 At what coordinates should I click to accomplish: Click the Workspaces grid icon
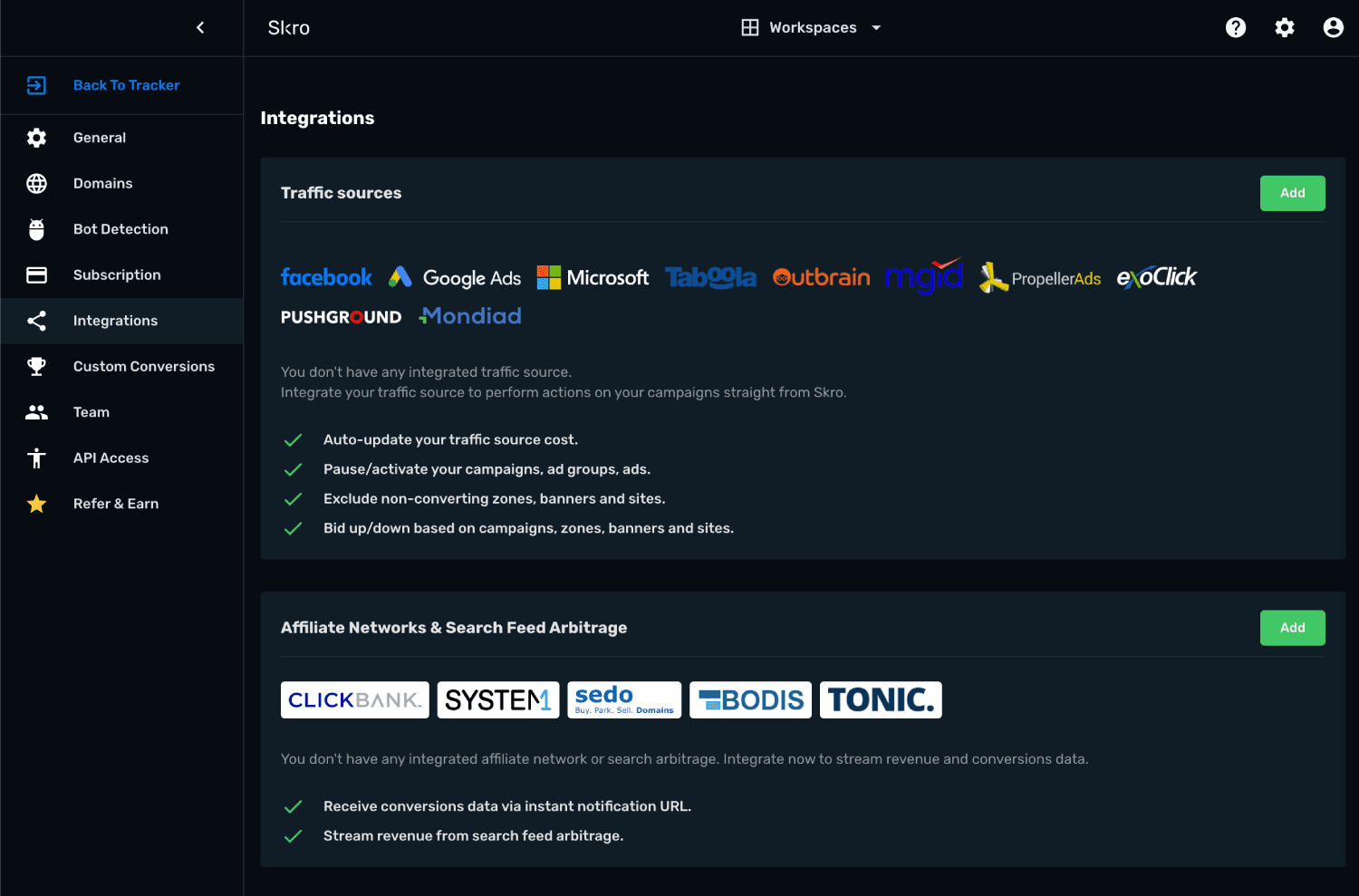coord(750,27)
